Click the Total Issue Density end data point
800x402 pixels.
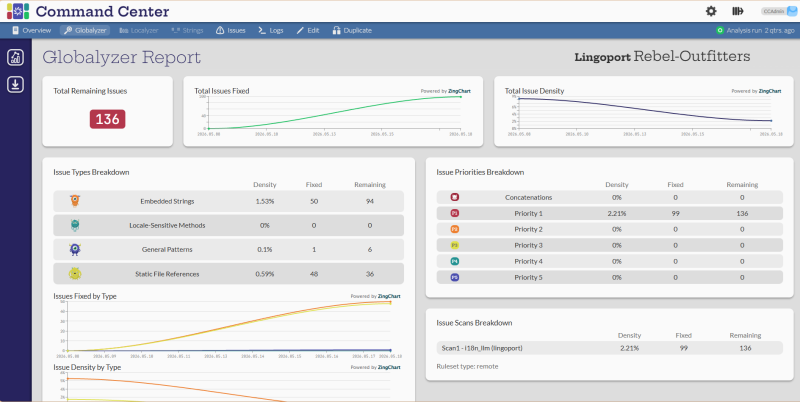pyautogui.click(x=770, y=121)
